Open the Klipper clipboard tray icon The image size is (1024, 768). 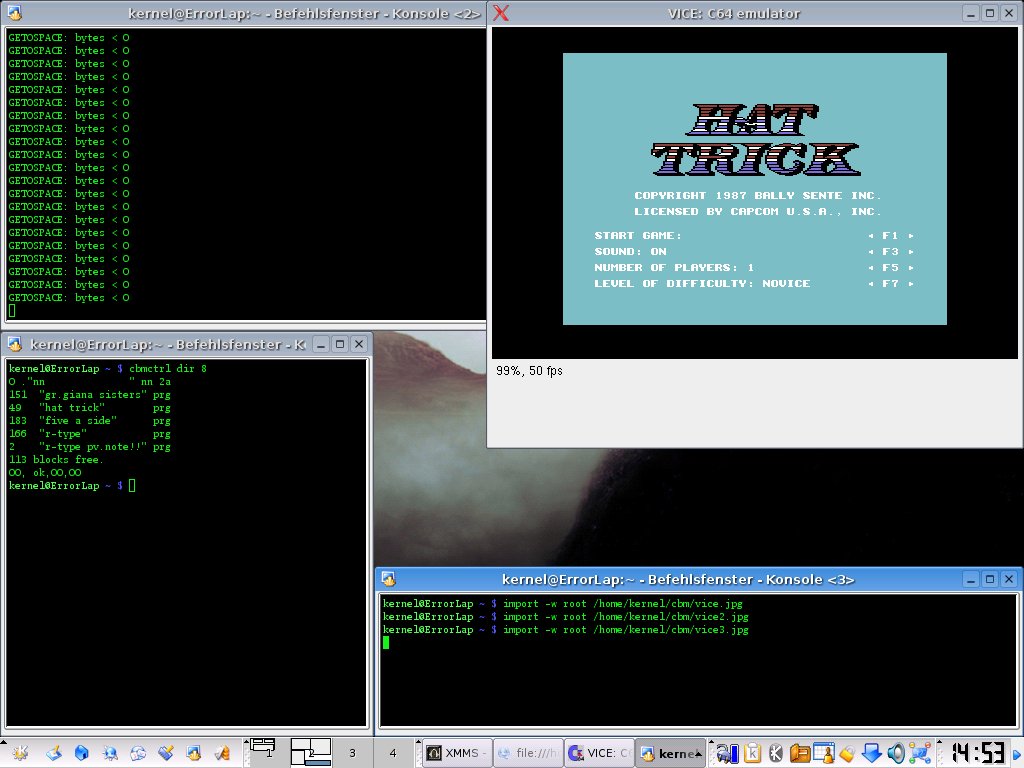pos(752,753)
